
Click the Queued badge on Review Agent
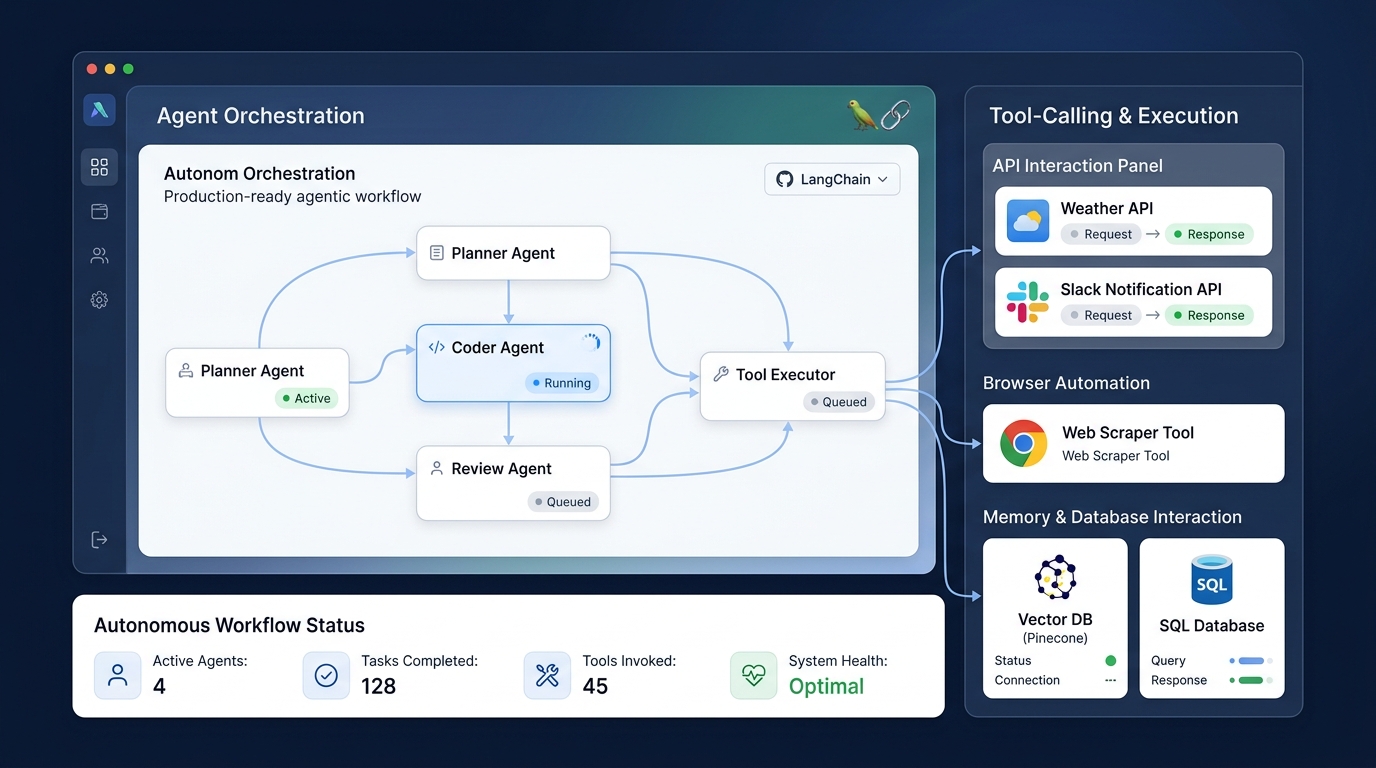563,502
